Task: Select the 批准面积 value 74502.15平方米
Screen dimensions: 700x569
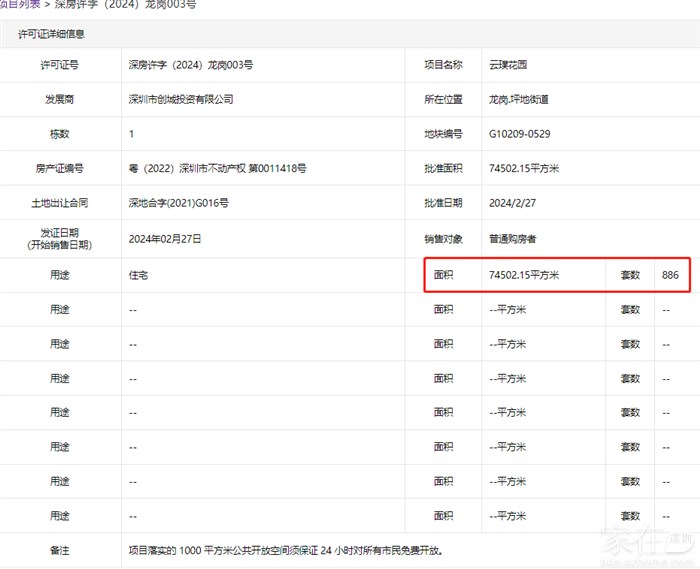Action: (523, 169)
